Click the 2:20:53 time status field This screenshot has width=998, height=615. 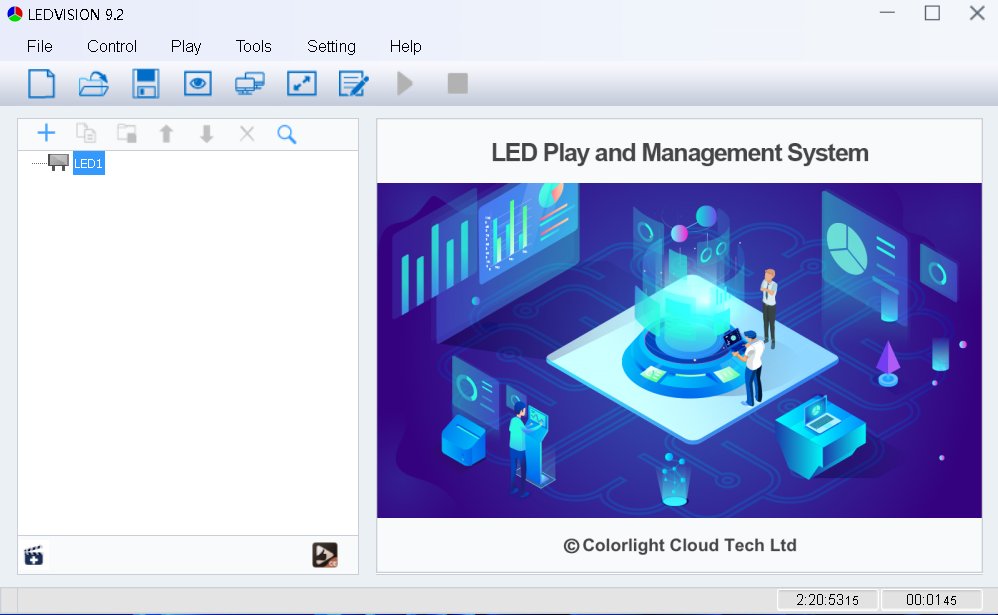point(827,600)
